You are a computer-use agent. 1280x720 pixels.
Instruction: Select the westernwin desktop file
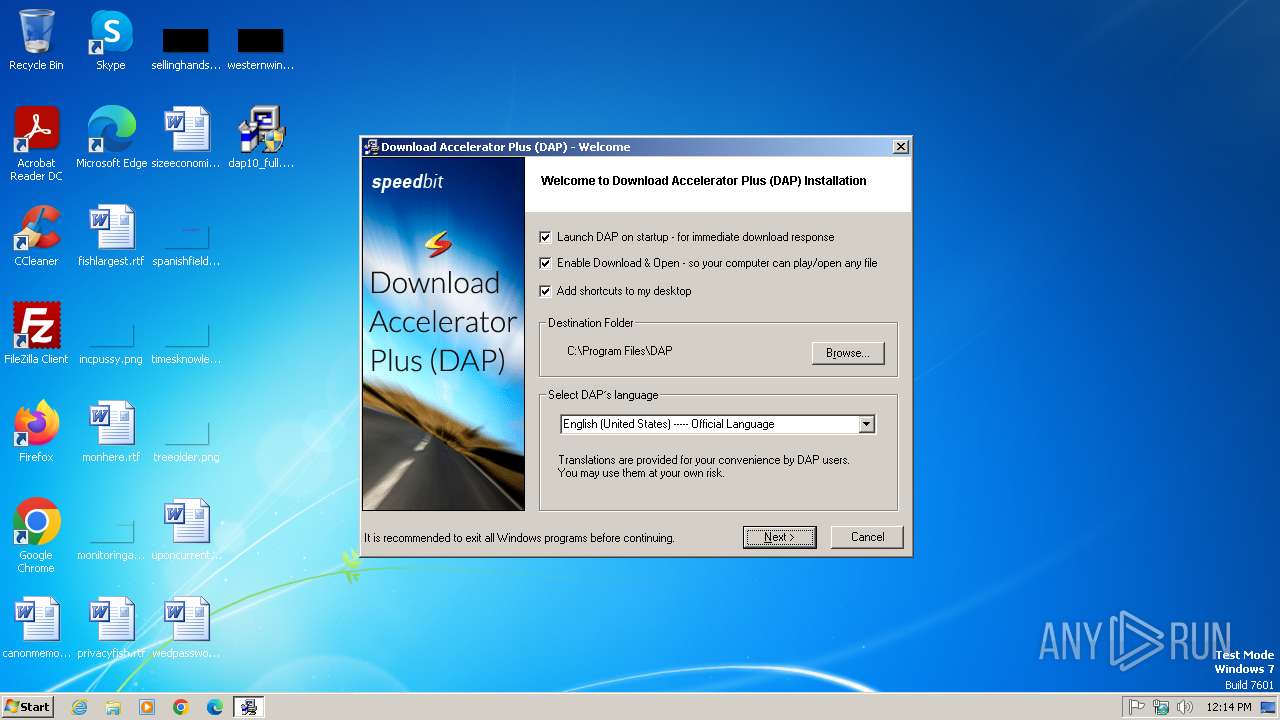261,48
